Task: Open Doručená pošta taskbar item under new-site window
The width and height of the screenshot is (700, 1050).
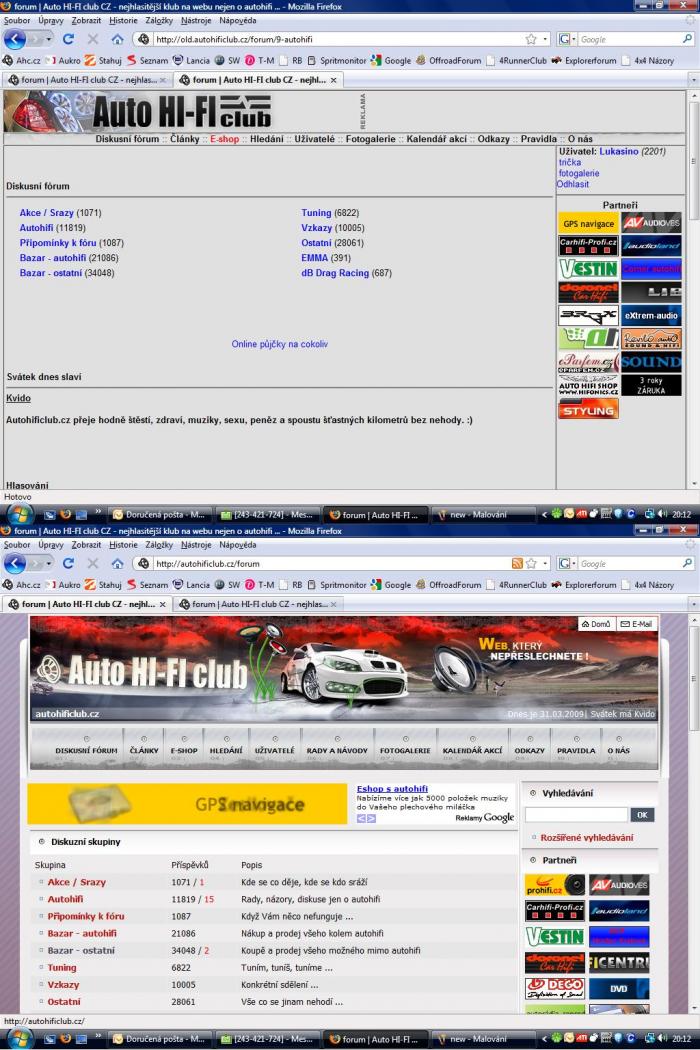Action: 159,1039
